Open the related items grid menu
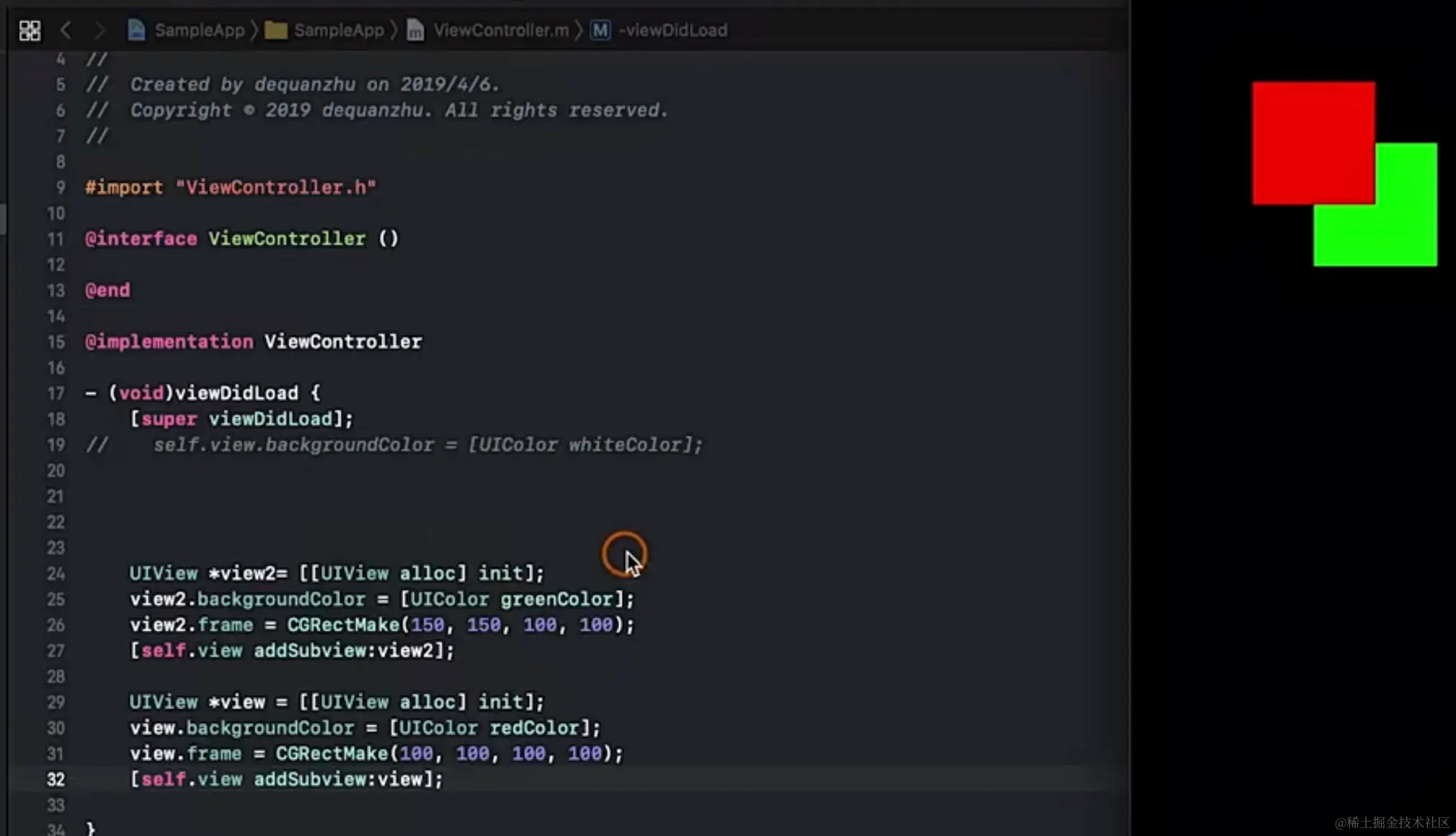1456x836 pixels. point(30,30)
